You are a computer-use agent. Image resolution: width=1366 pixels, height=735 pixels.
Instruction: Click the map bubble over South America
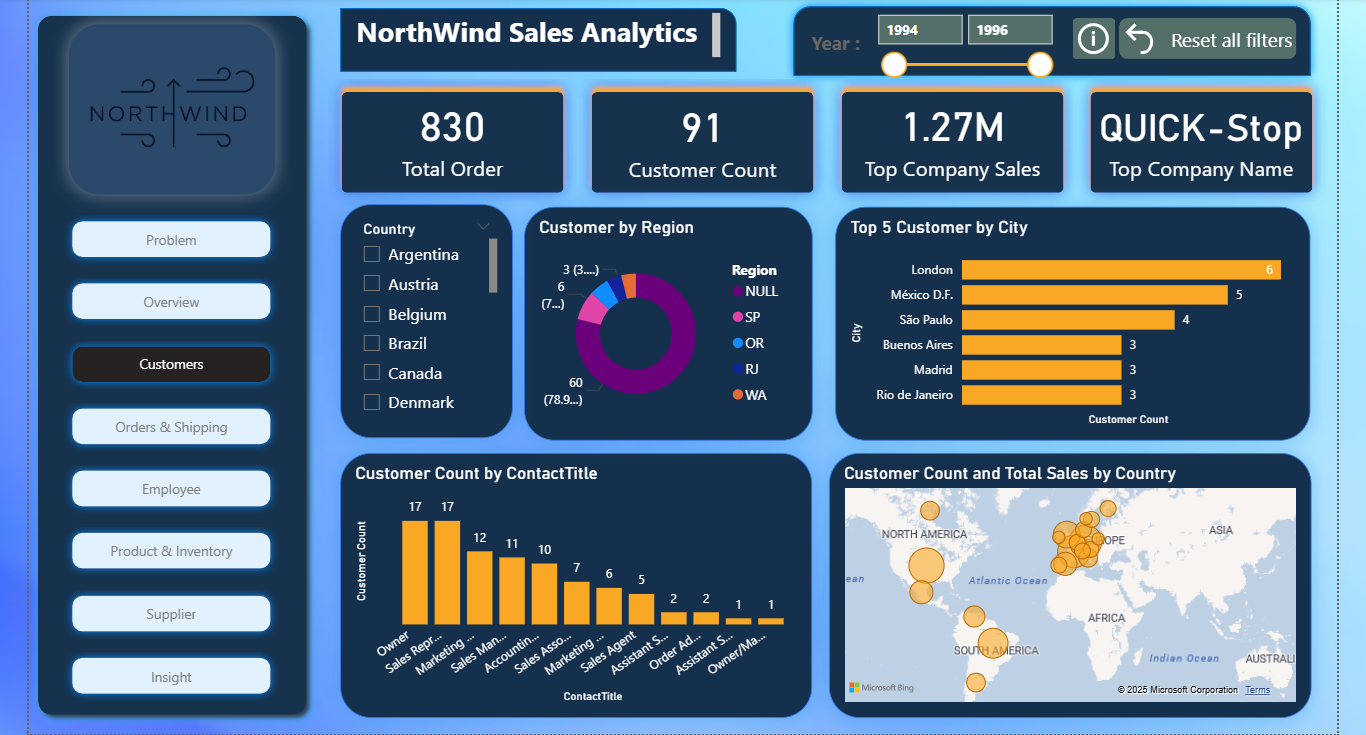tap(992, 645)
